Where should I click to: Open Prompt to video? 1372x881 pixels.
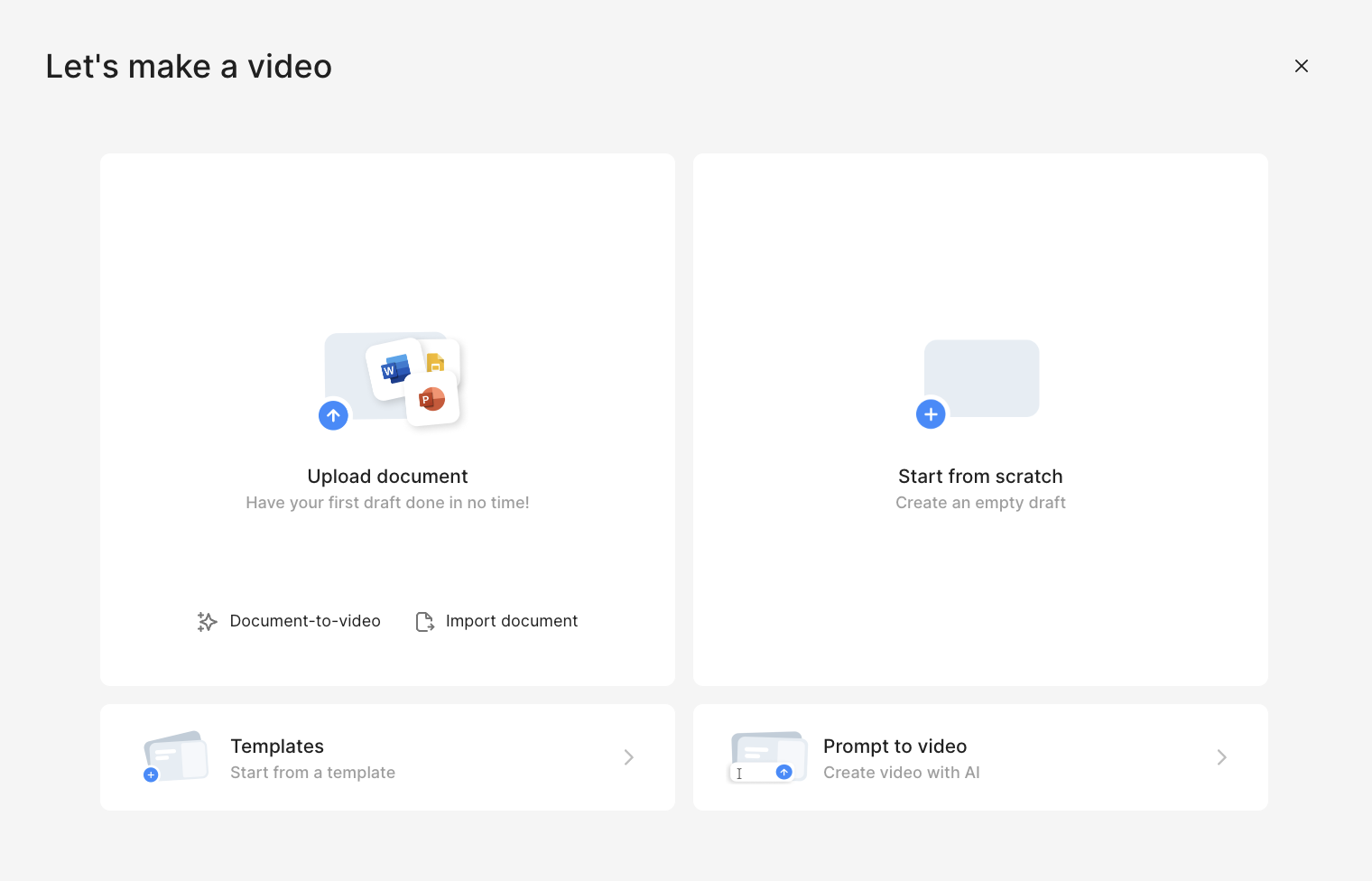click(x=980, y=757)
